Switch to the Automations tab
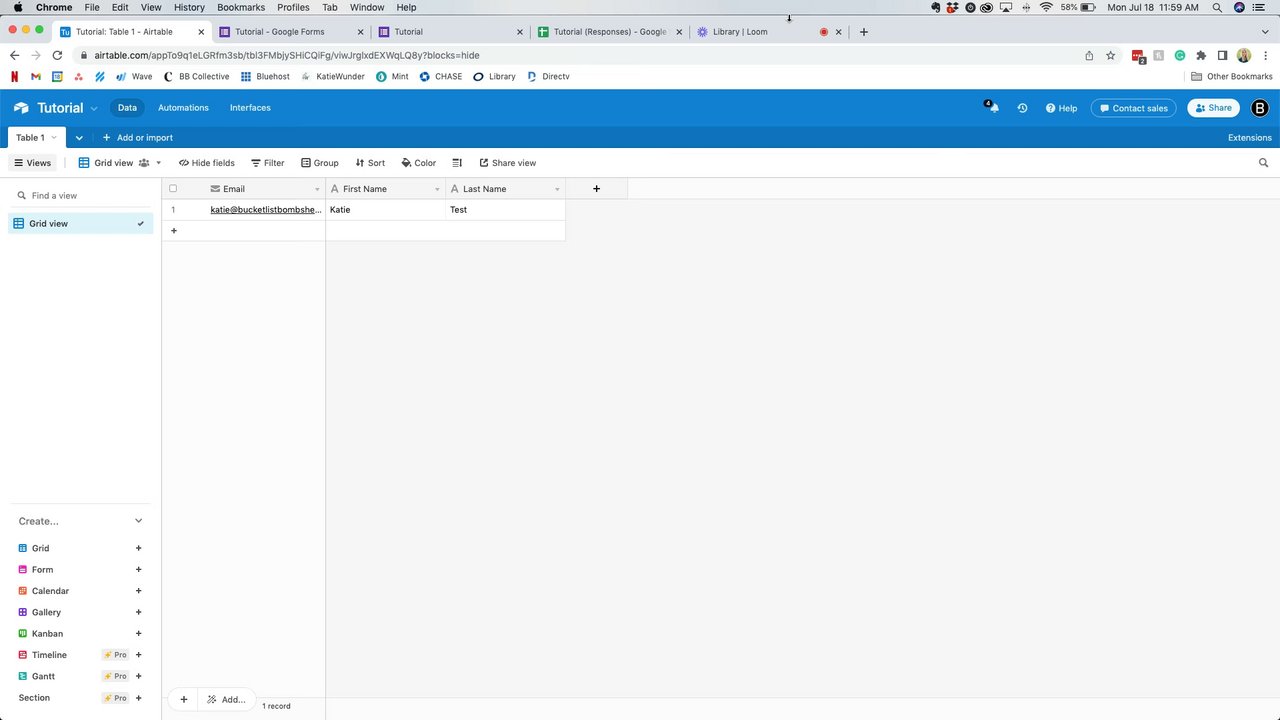The width and height of the screenshot is (1280, 720). 183,108
